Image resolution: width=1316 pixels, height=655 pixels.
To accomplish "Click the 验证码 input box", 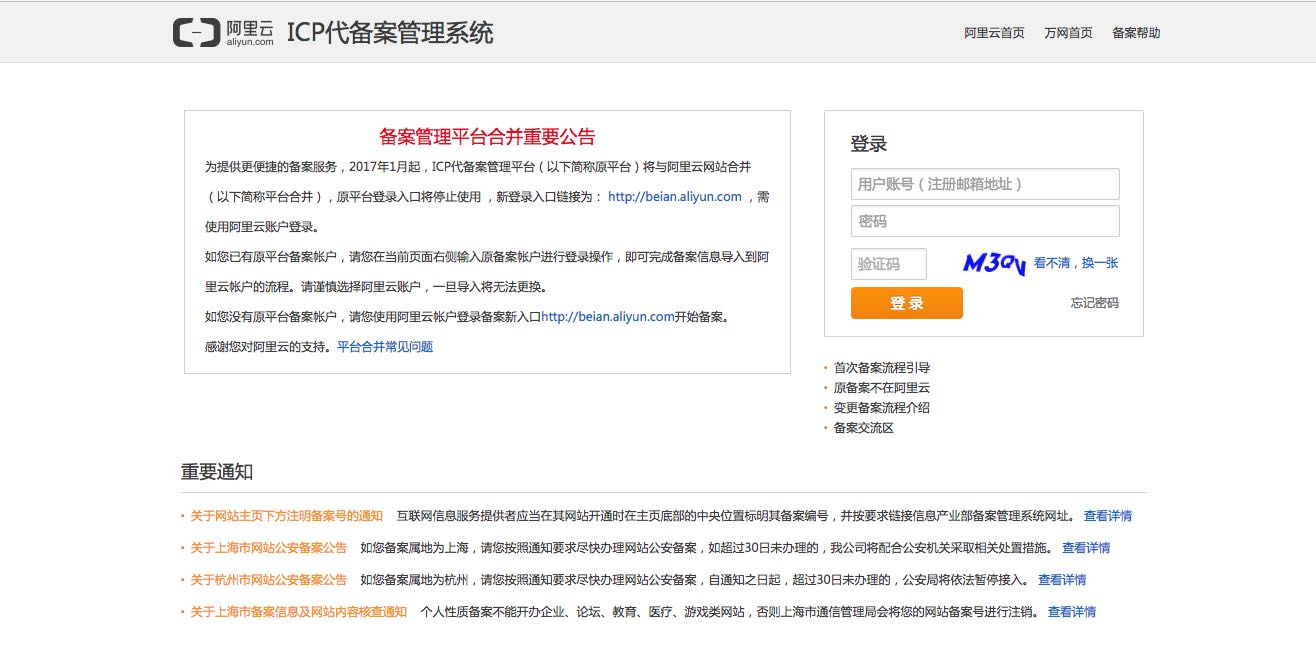I will pyautogui.click(x=888, y=264).
